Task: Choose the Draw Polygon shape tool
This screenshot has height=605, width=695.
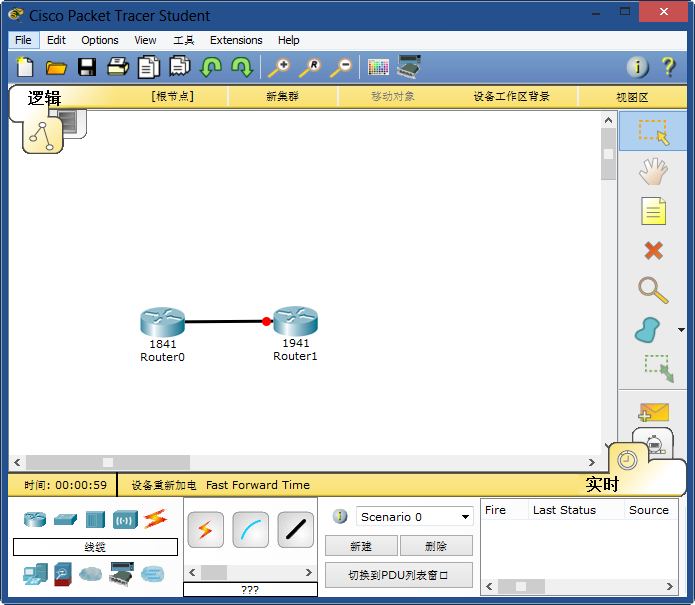Action: (x=648, y=330)
